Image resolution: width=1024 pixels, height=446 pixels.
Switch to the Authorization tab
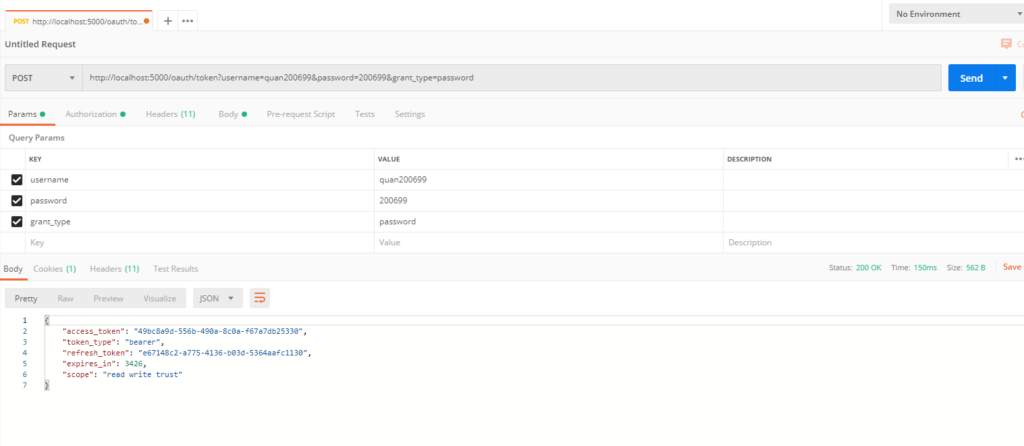(x=91, y=114)
